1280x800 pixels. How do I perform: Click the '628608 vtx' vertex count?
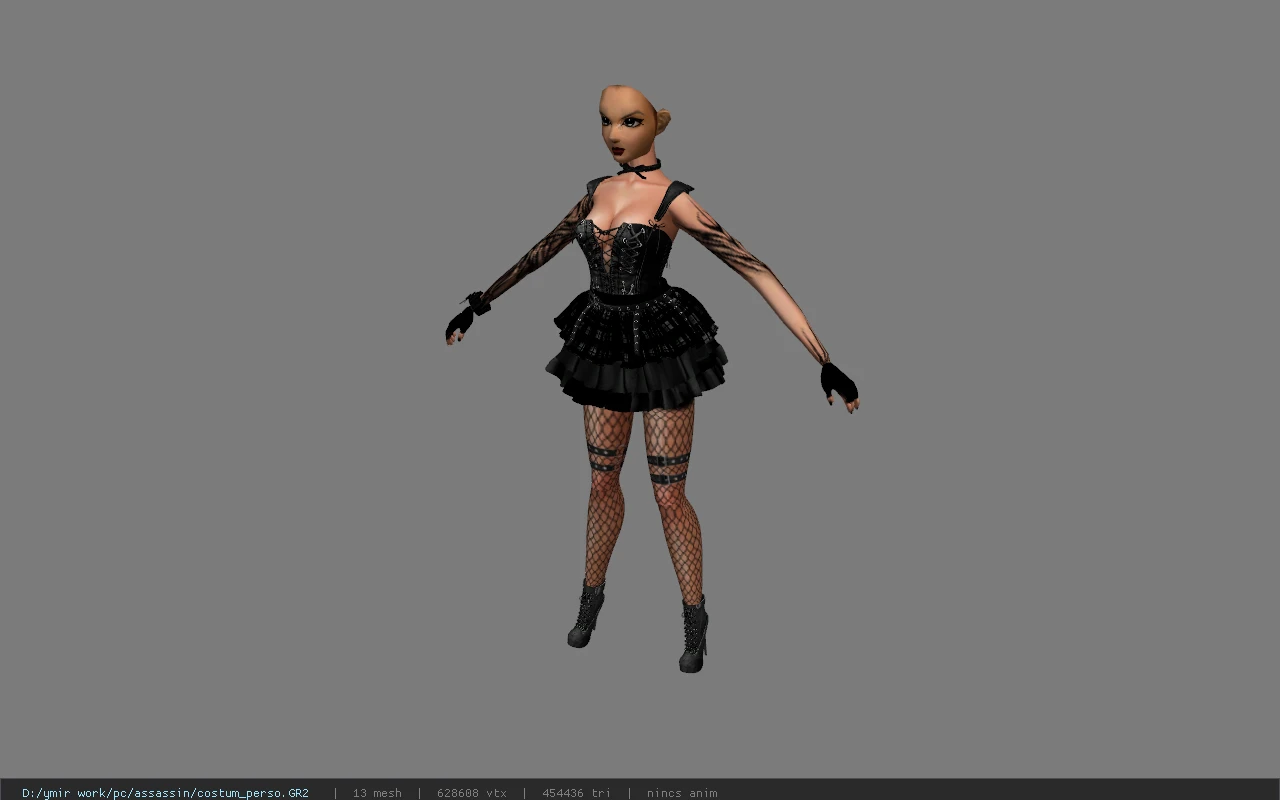[472, 793]
